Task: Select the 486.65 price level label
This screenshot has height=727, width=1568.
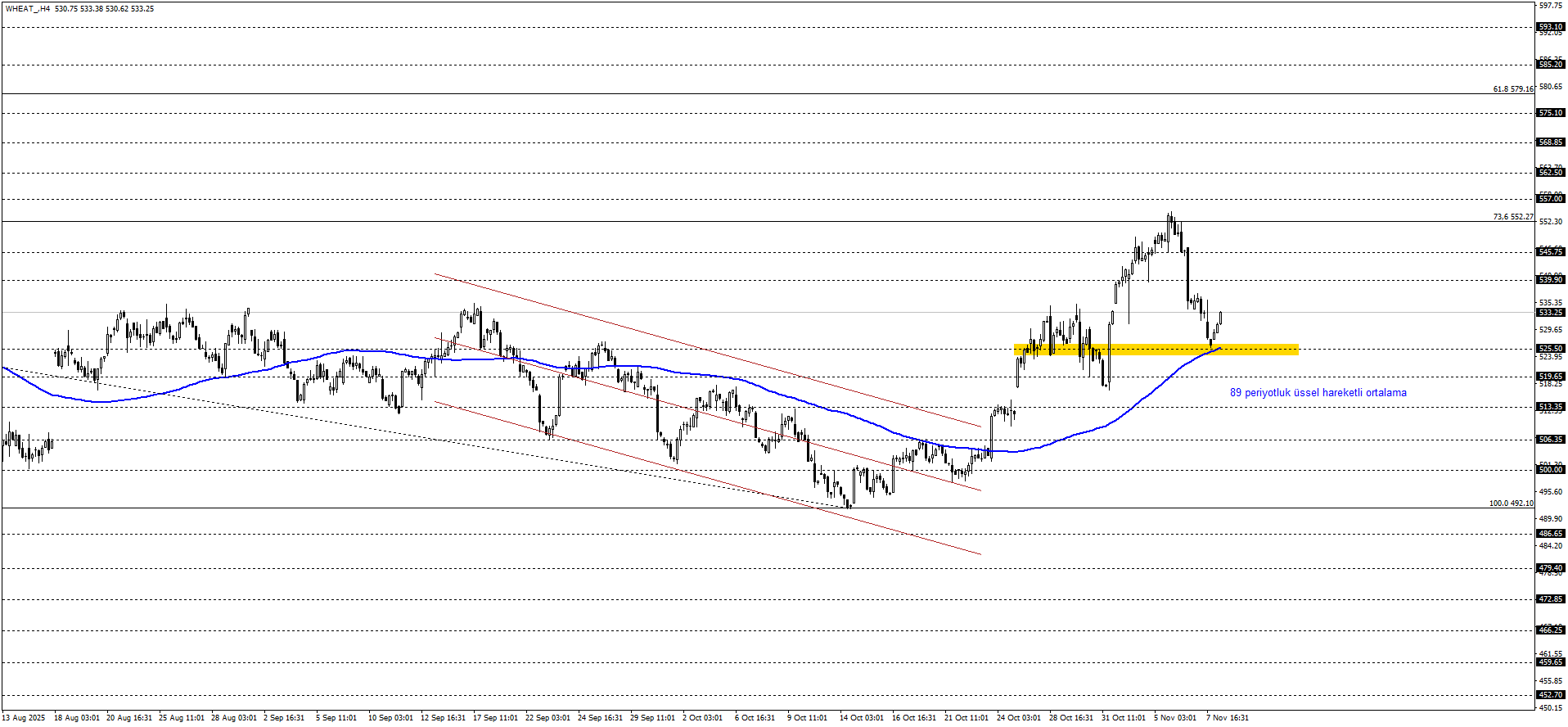Action: coord(1550,534)
